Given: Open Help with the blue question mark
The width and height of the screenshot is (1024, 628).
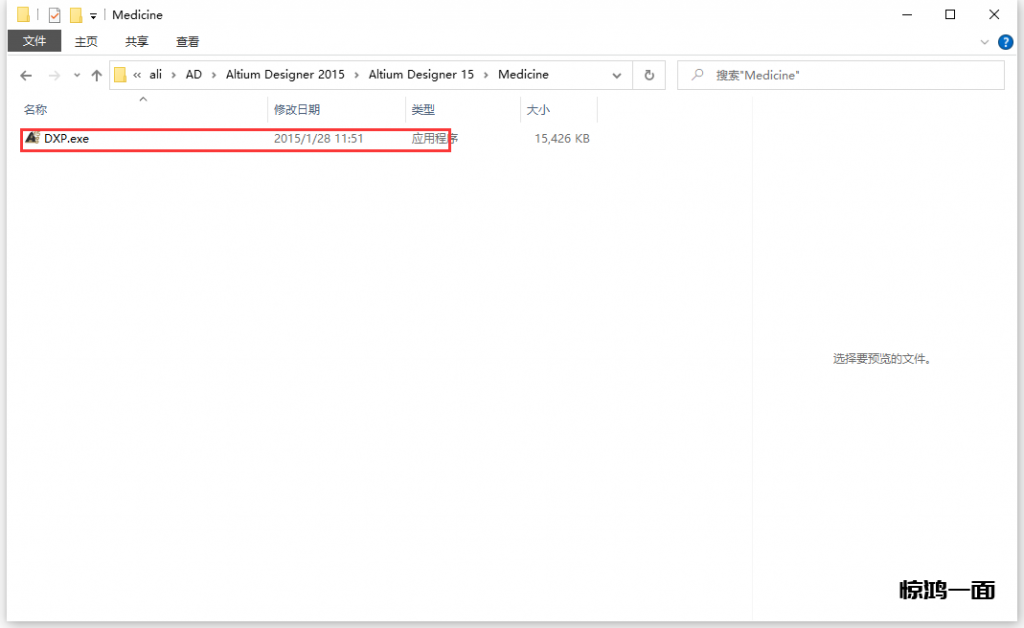Looking at the screenshot, I should click(x=1006, y=42).
